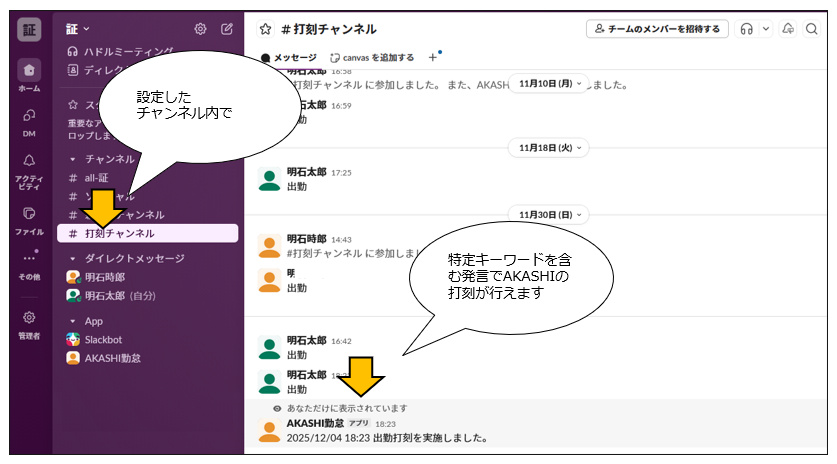Open the DM icon in the sidebar
Viewport: 837px width, 464px height.
(x=29, y=115)
